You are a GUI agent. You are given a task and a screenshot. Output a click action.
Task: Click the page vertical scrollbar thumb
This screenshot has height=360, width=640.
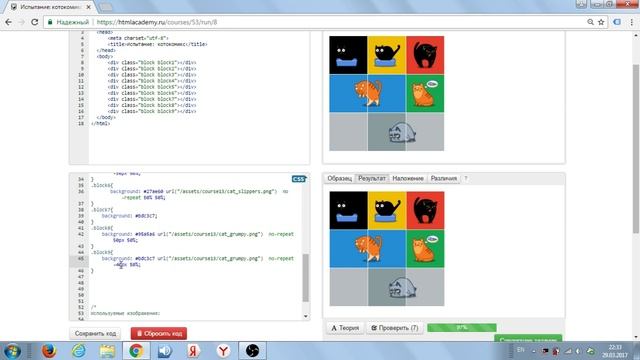tap(636, 149)
